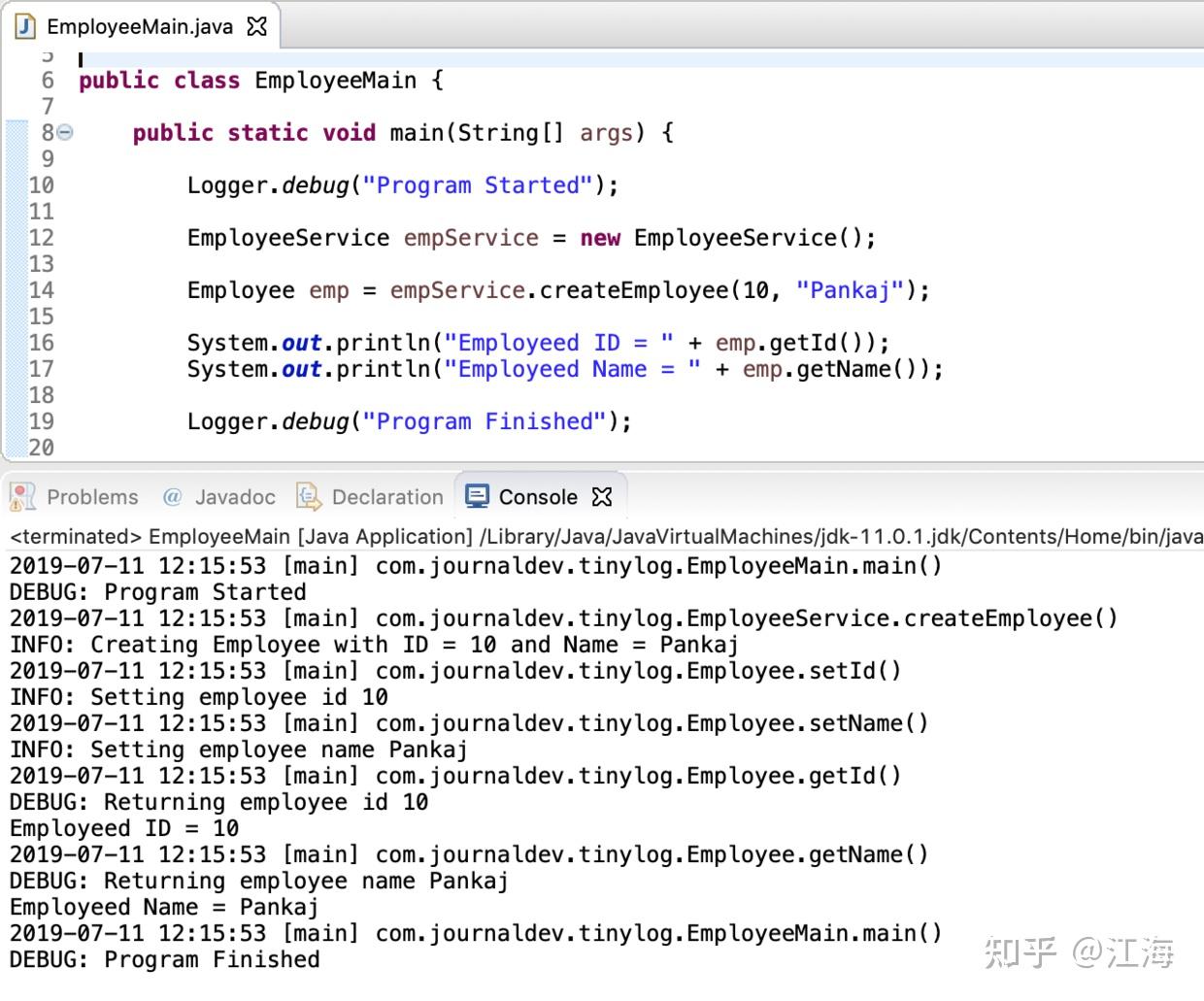Click console line "DEBUG: Returning employee name Pankaj"

click(x=259, y=881)
